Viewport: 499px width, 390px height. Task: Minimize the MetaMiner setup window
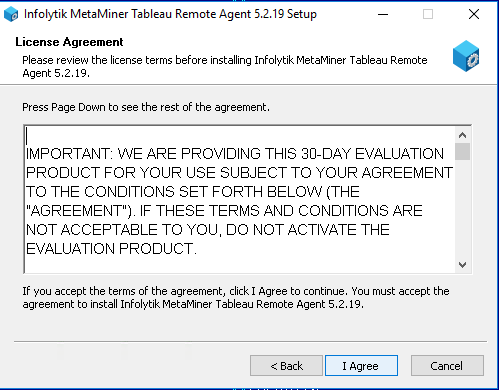click(383, 14)
